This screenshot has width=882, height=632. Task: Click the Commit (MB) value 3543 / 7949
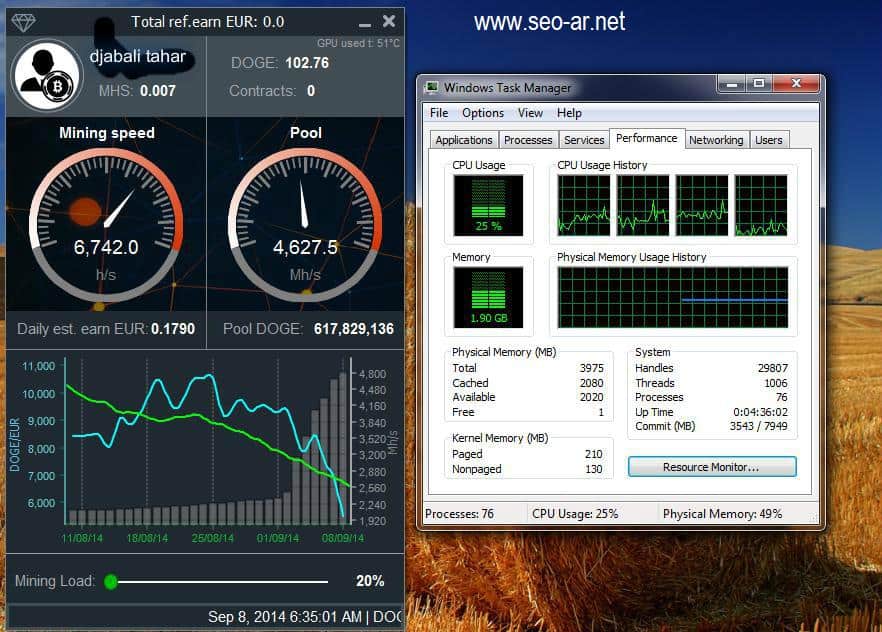point(758,426)
